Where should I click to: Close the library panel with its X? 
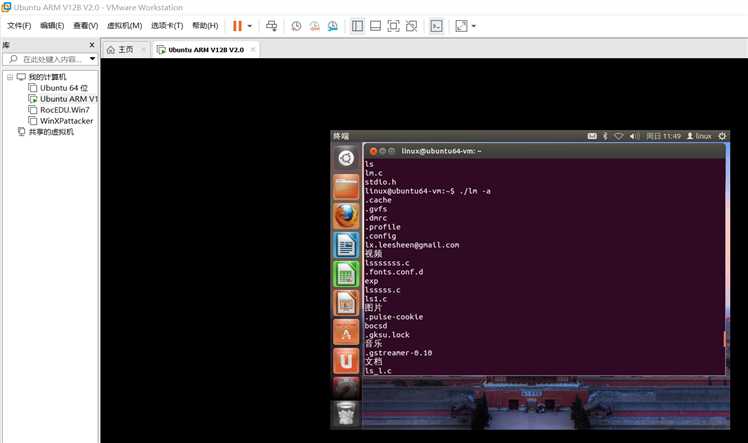click(92, 45)
